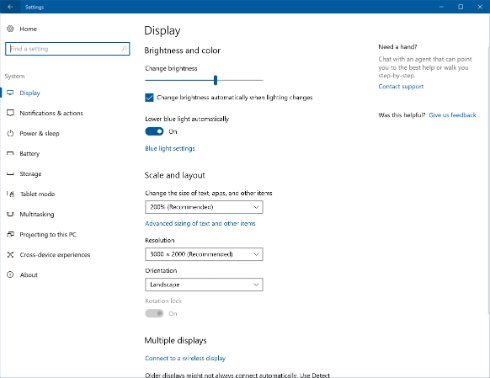Click the Projecting to this PC icon

point(10,234)
